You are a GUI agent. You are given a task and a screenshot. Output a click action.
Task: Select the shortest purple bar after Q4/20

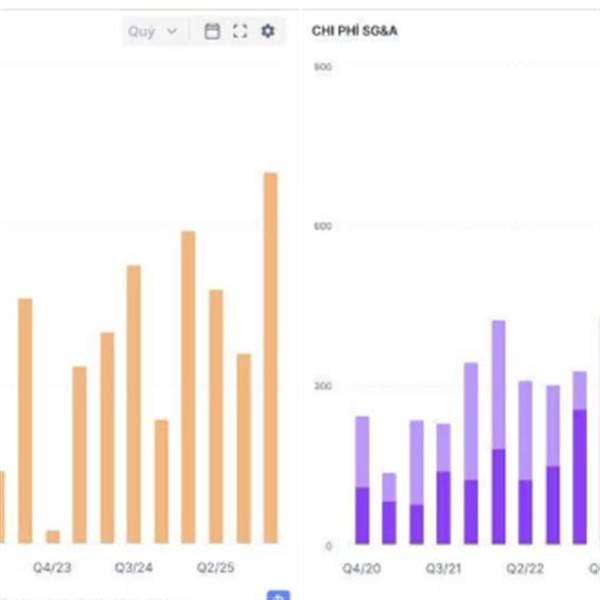coord(389,508)
